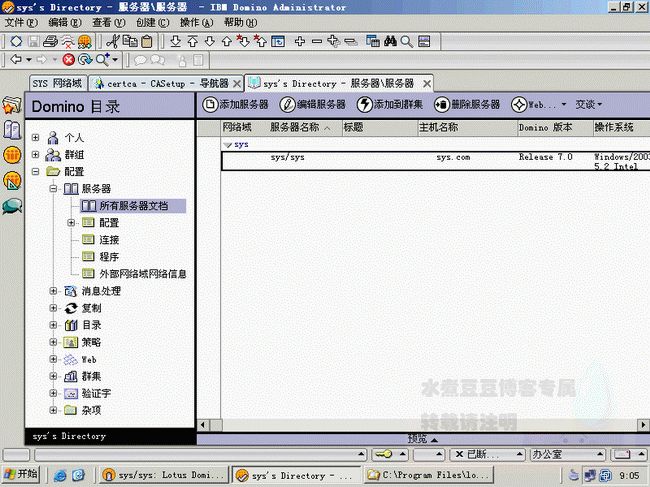
Task: Open the 查看 menu
Action: click(x=109, y=22)
